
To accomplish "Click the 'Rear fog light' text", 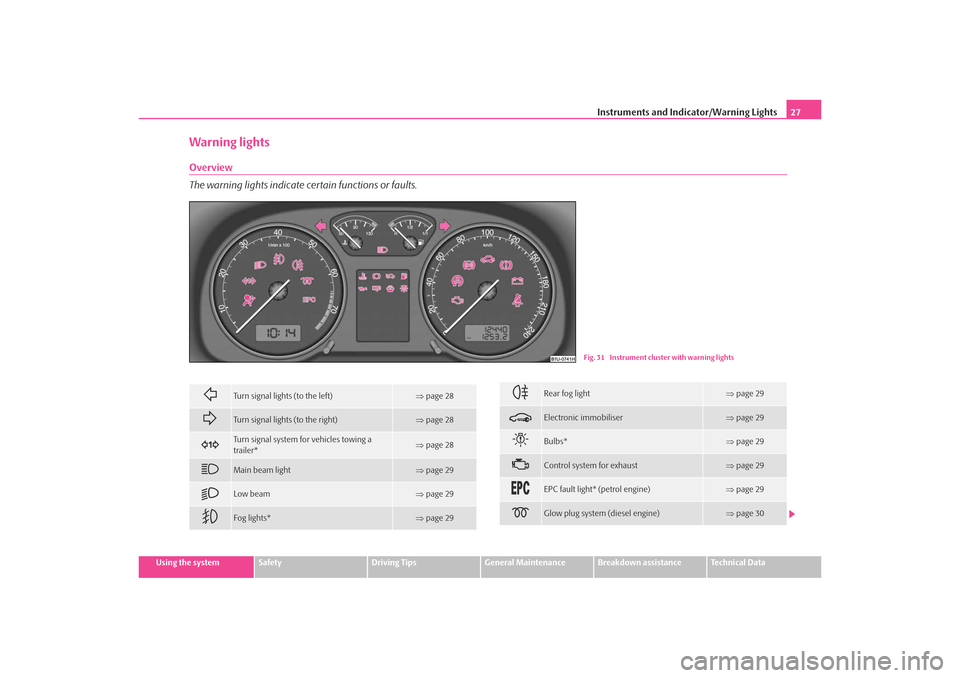I will (567, 394).
